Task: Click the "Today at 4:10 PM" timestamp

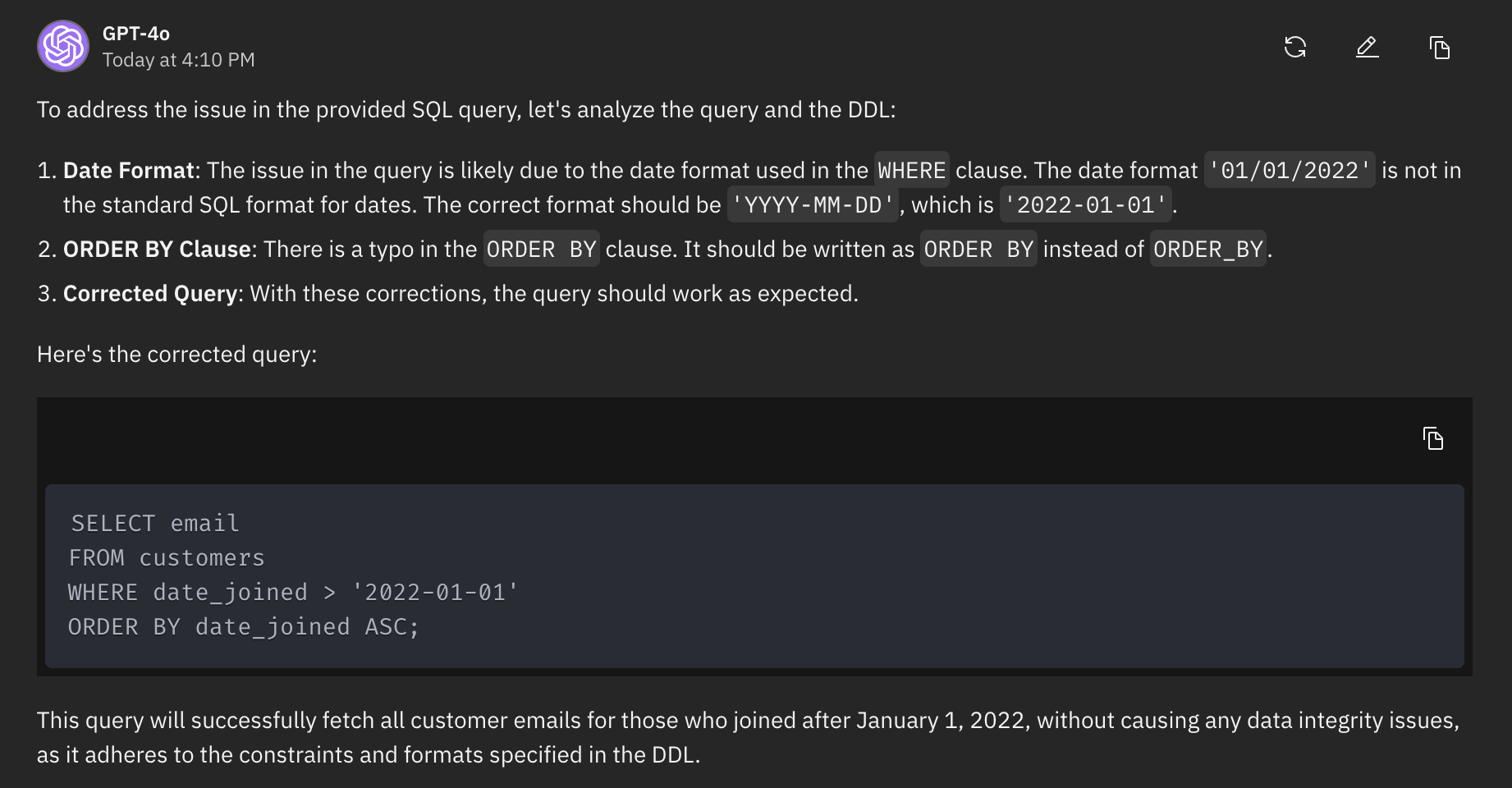Action: click(x=178, y=60)
